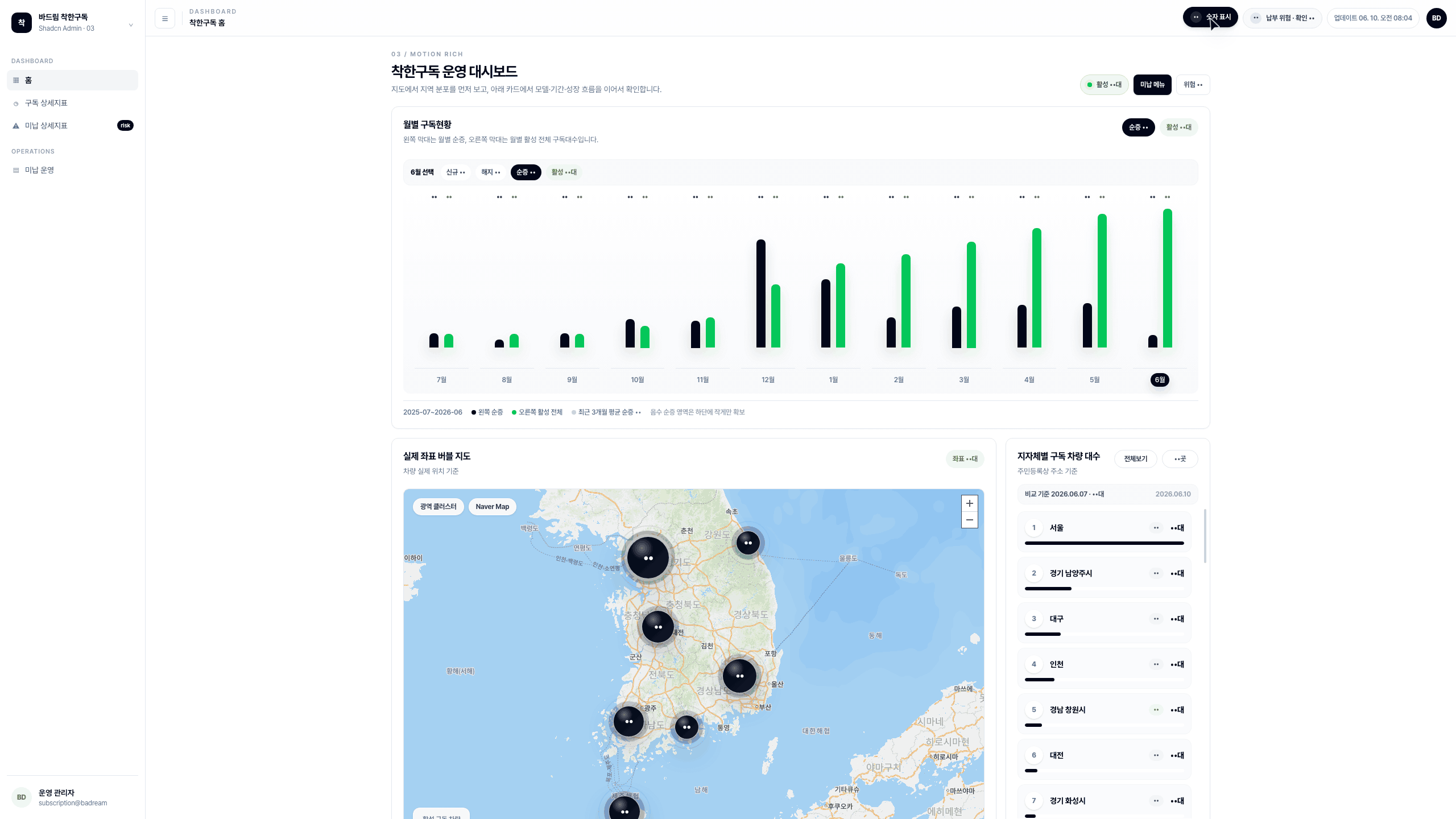Open the 납부 위험 · 확인 chip
This screenshot has height=819, width=1456.
point(1283,18)
